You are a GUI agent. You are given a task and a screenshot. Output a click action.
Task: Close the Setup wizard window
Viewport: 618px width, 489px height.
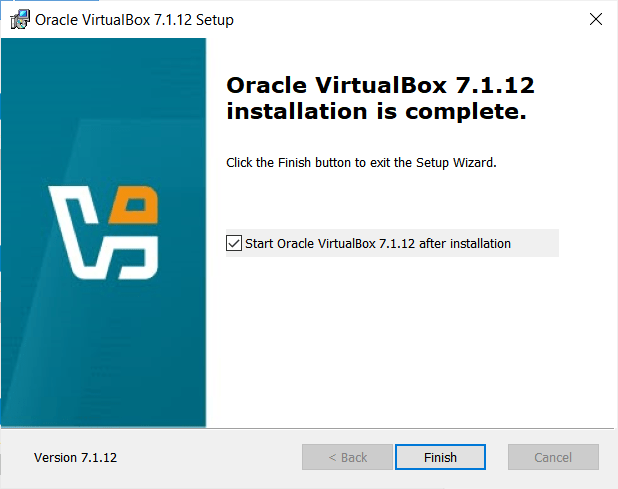pos(595,19)
